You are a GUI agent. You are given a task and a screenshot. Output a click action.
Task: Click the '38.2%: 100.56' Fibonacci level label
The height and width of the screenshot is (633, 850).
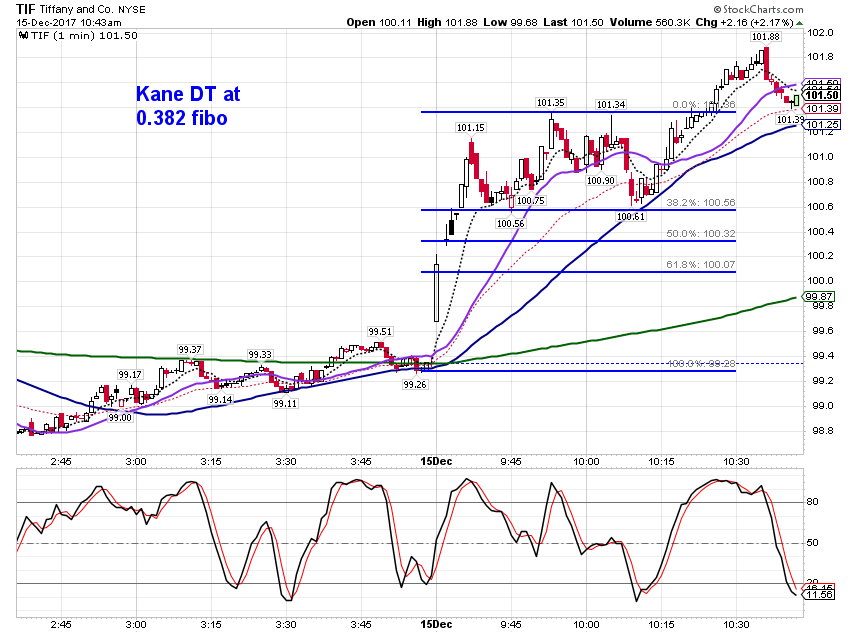pos(700,203)
